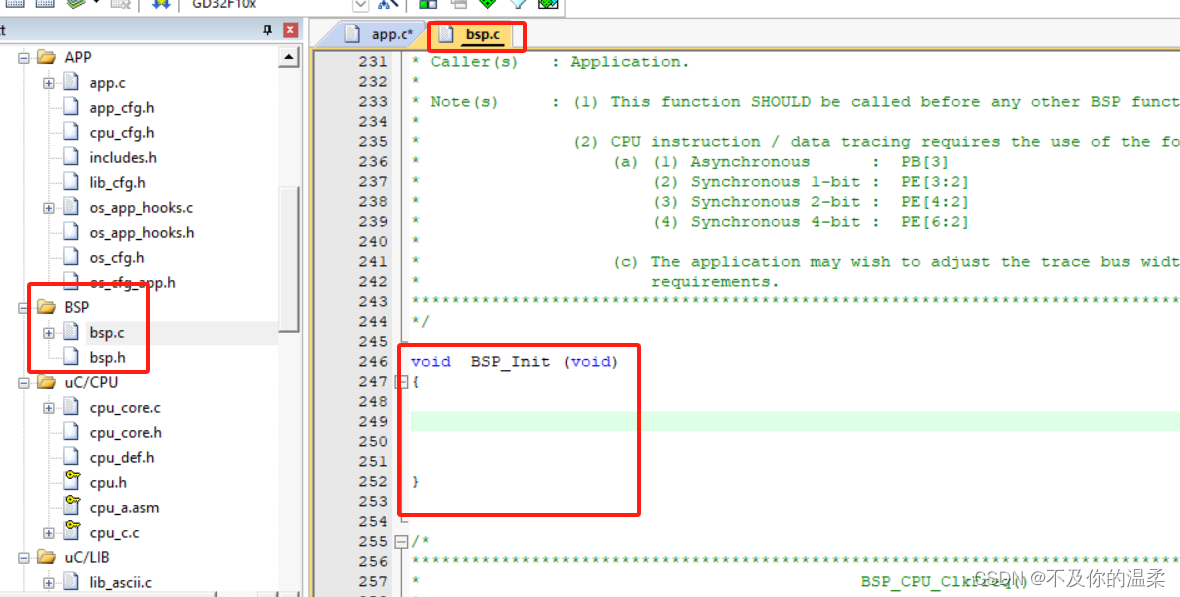Click the uC/LIB group folder icon
1180x597 pixels.
coord(47,557)
